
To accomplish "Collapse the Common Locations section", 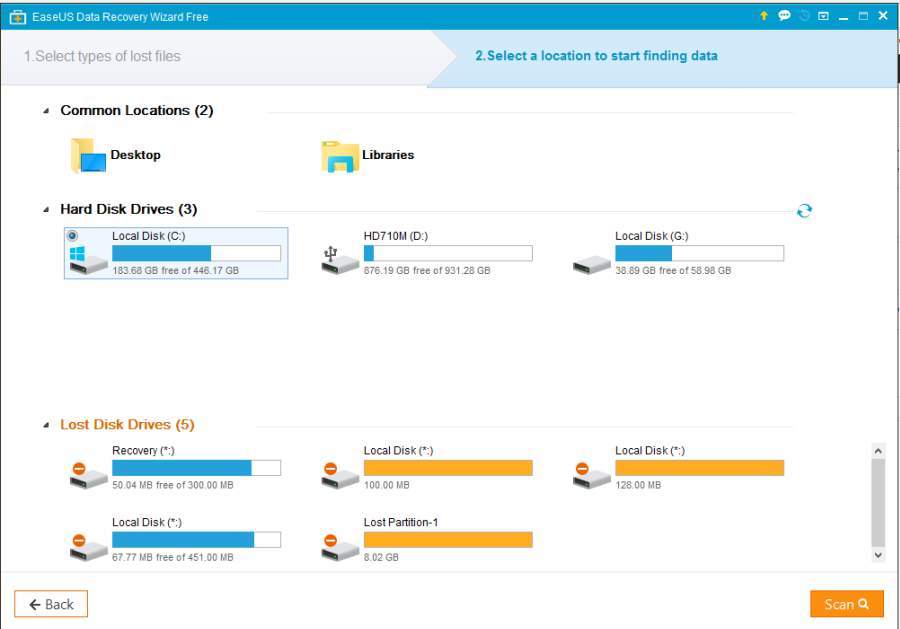I will tap(46, 111).
